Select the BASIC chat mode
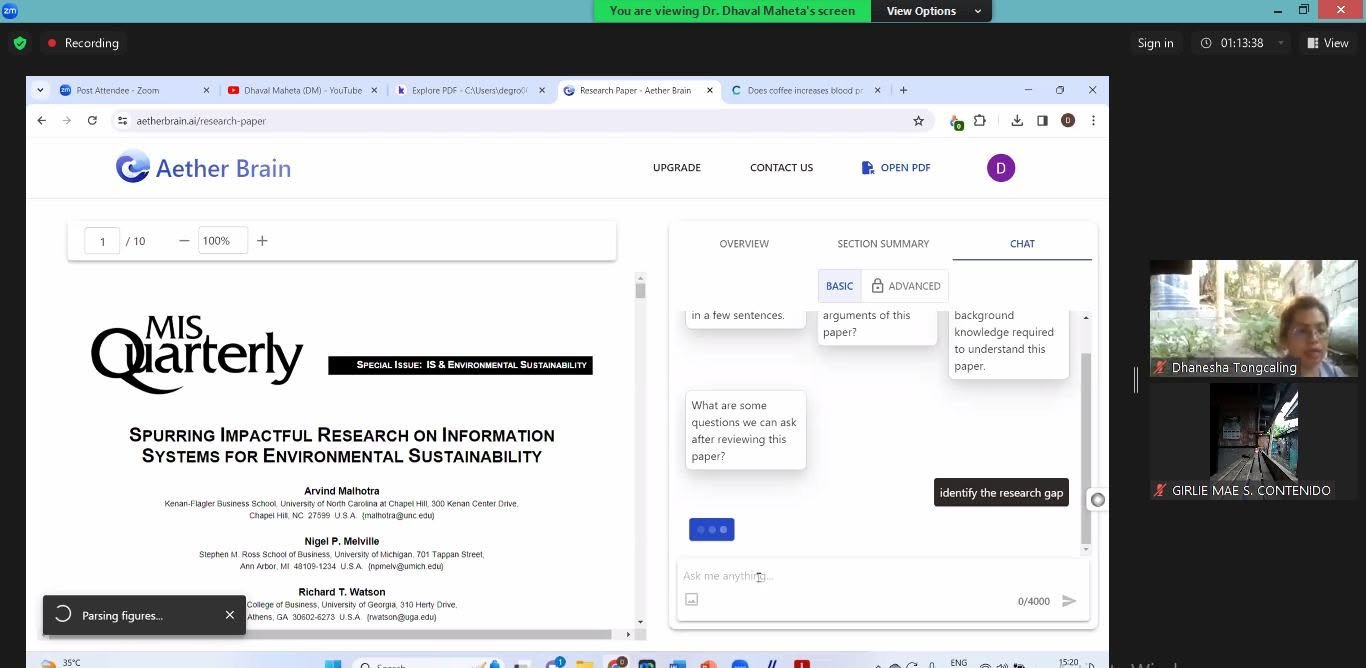The image size is (1366, 668). (x=839, y=286)
